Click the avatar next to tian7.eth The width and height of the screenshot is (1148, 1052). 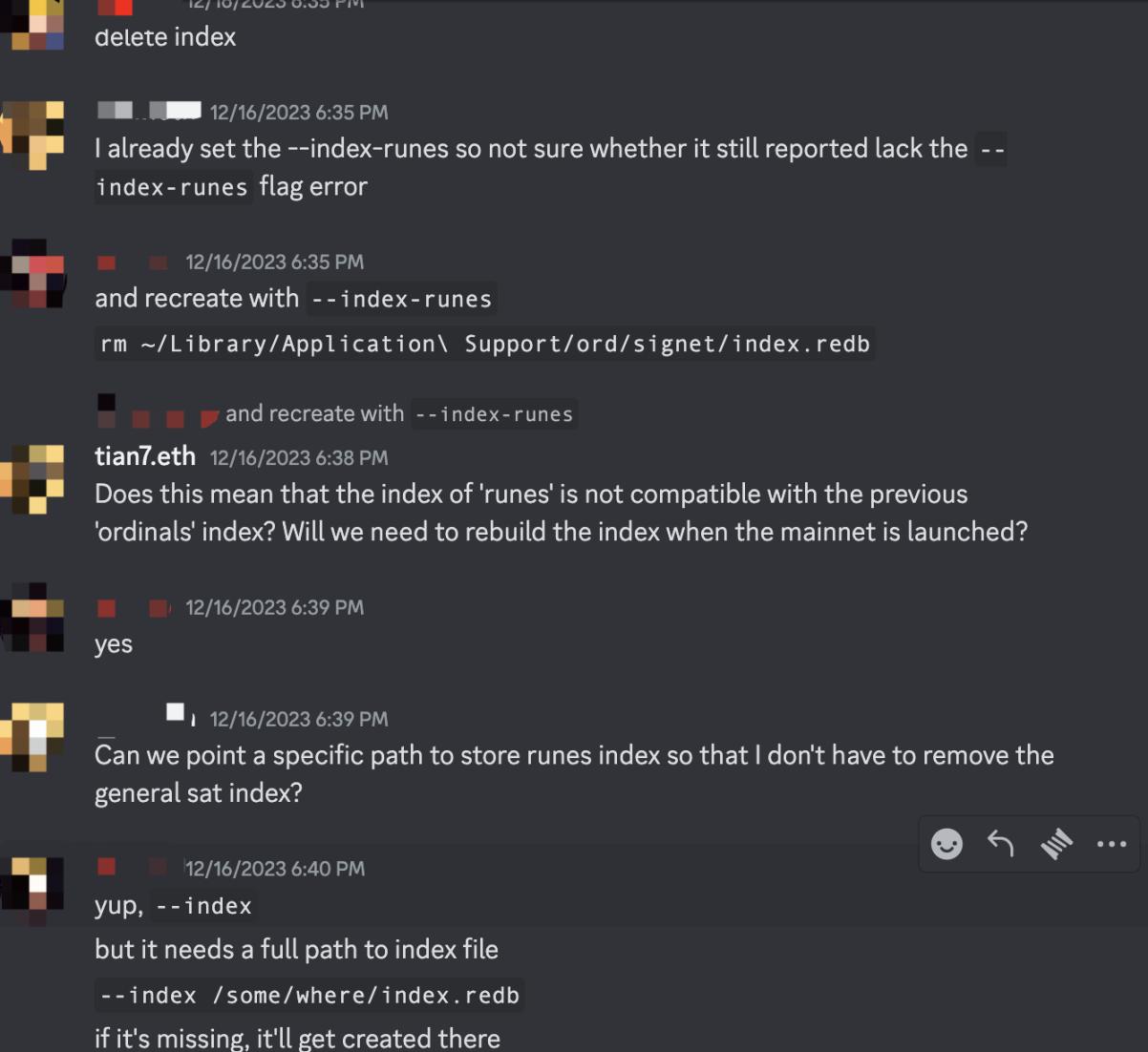[33, 477]
